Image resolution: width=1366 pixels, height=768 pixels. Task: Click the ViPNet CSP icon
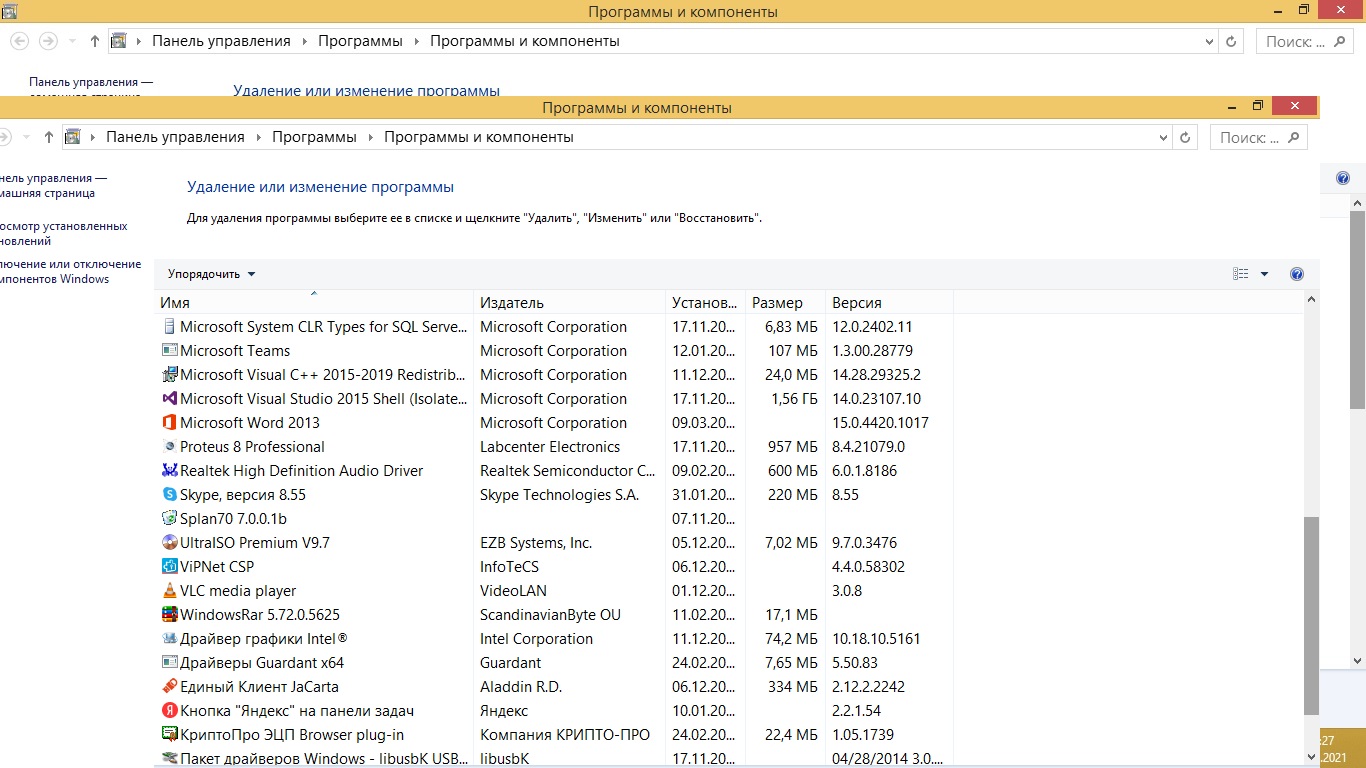coord(170,567)
